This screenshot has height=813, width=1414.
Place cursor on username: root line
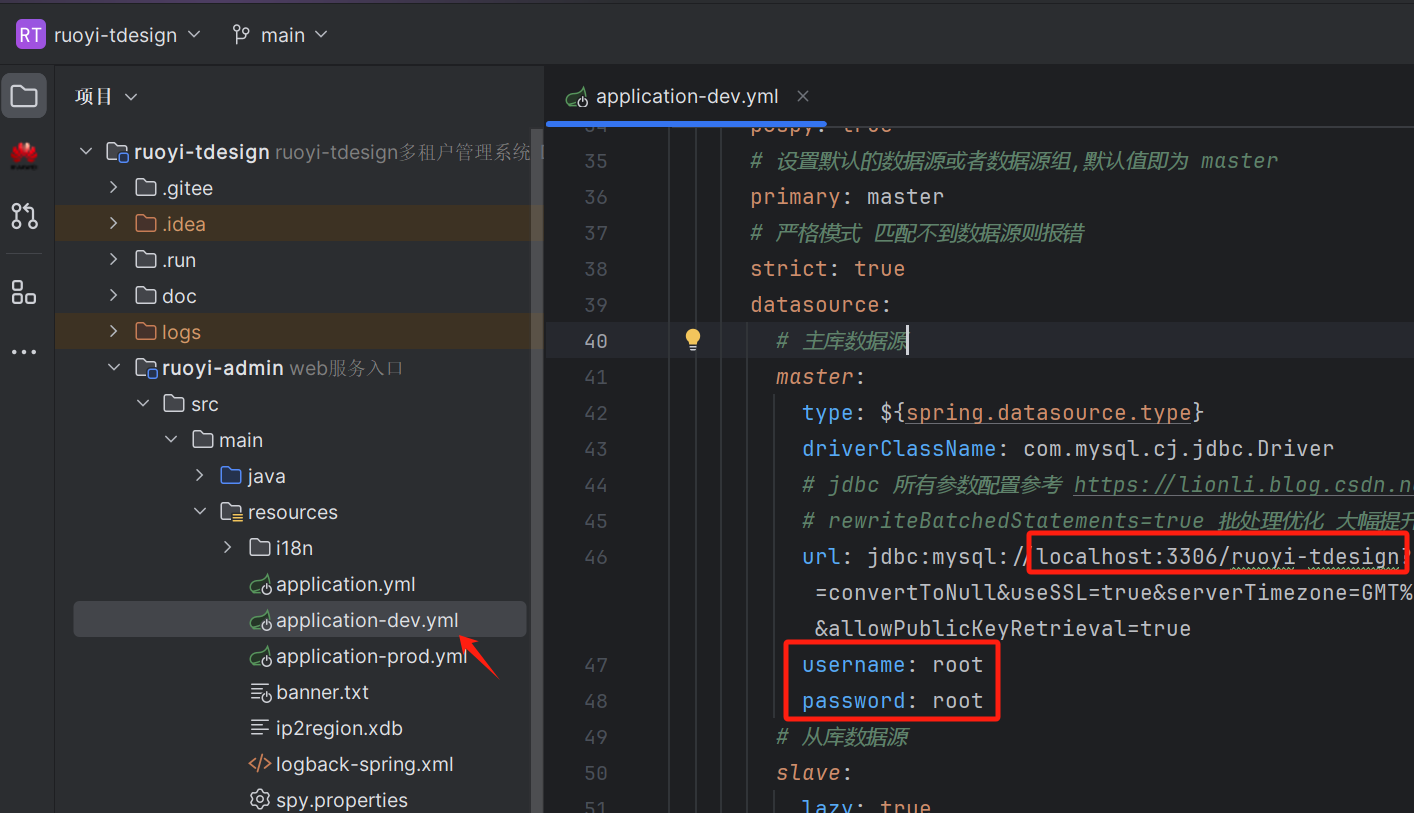point(892,665)
